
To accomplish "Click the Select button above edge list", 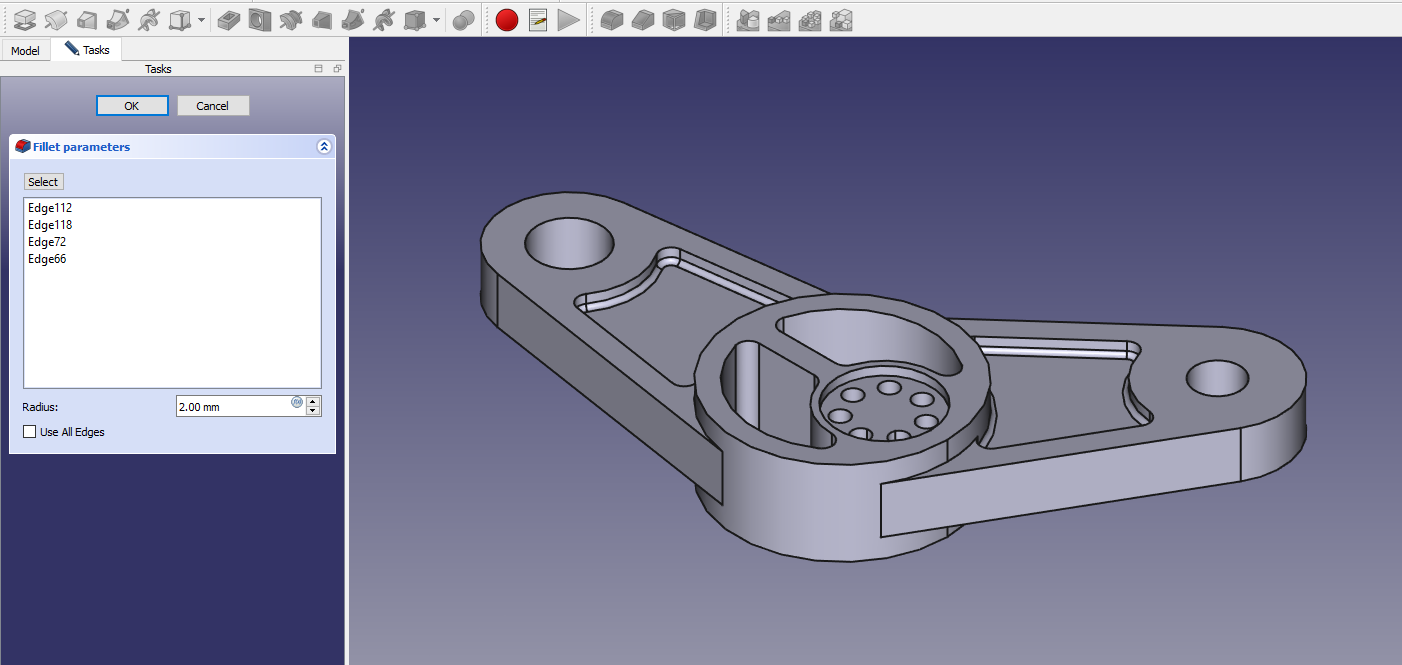I will 43,181.
